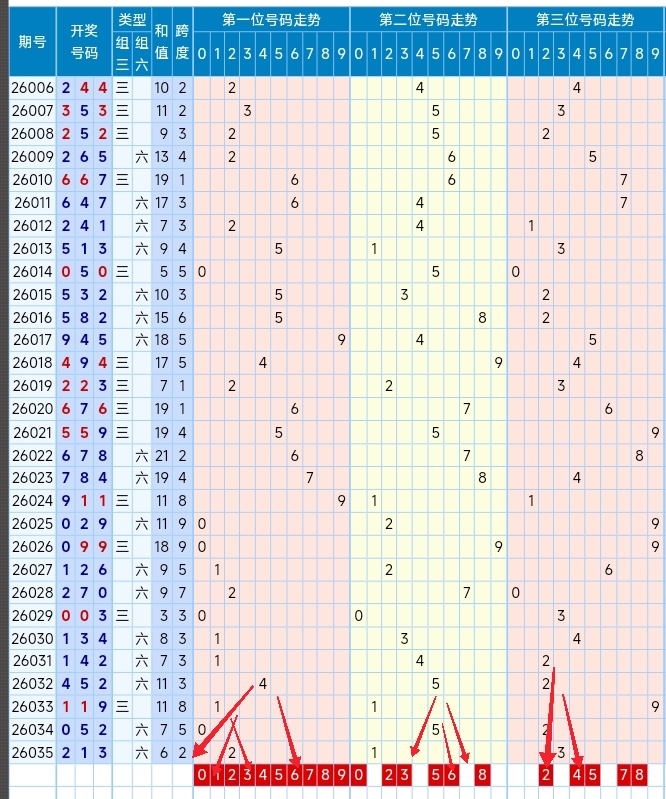Pick red 8 box under third-position trend
Viewport: 666px width, 799px height.
pyautogui.click(x=640, y=775)
